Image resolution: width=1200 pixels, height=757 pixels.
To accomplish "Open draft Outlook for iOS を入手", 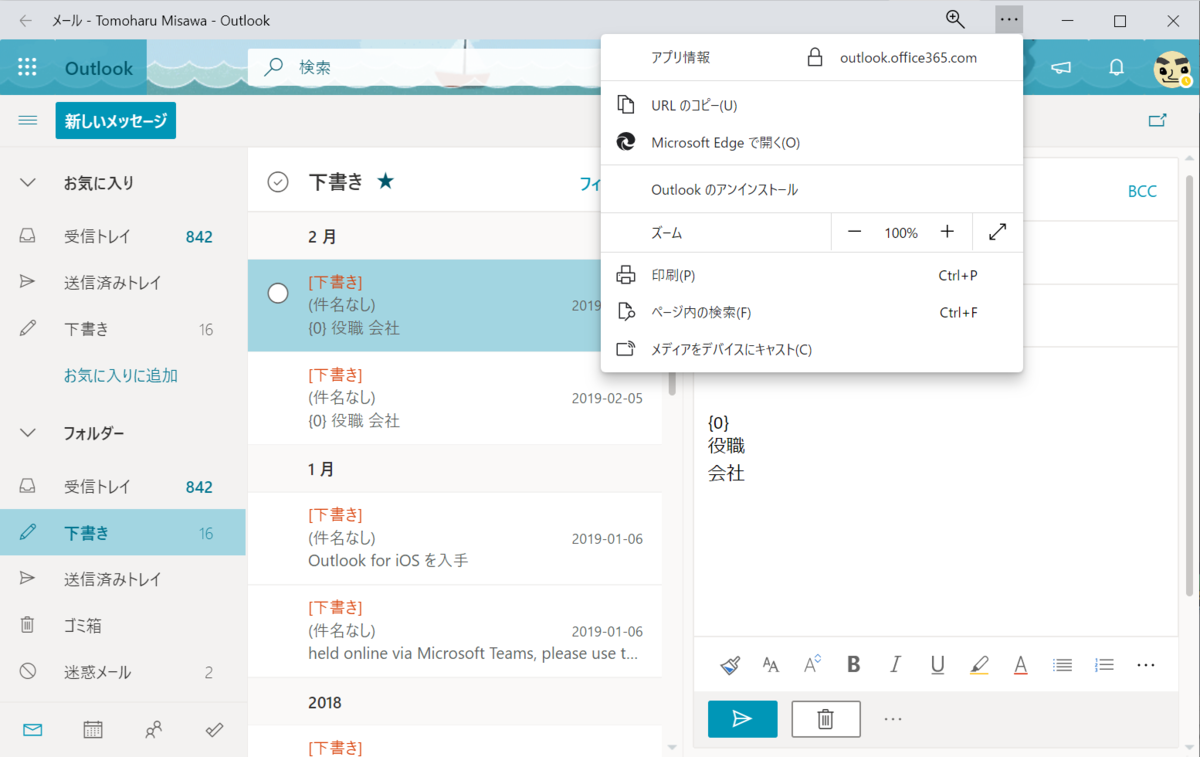I will coord(455,538).
